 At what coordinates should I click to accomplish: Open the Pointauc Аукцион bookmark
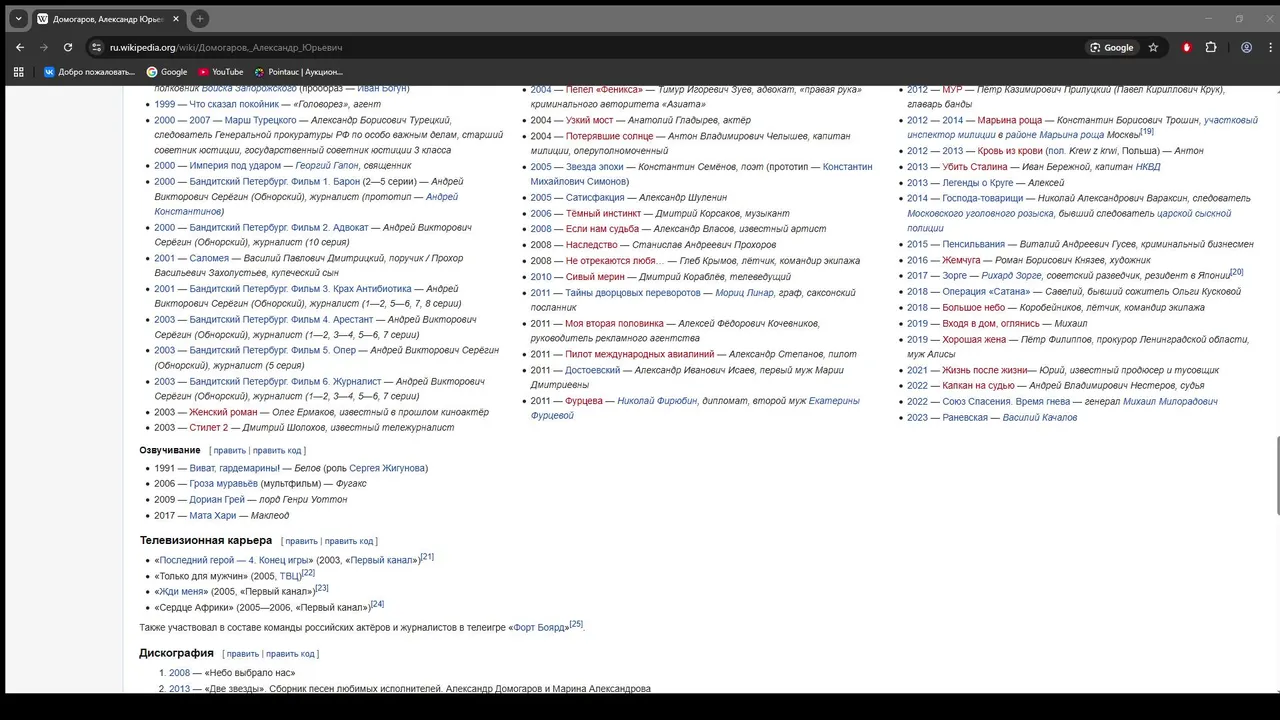pyautogui.click(x=298, y=72)
